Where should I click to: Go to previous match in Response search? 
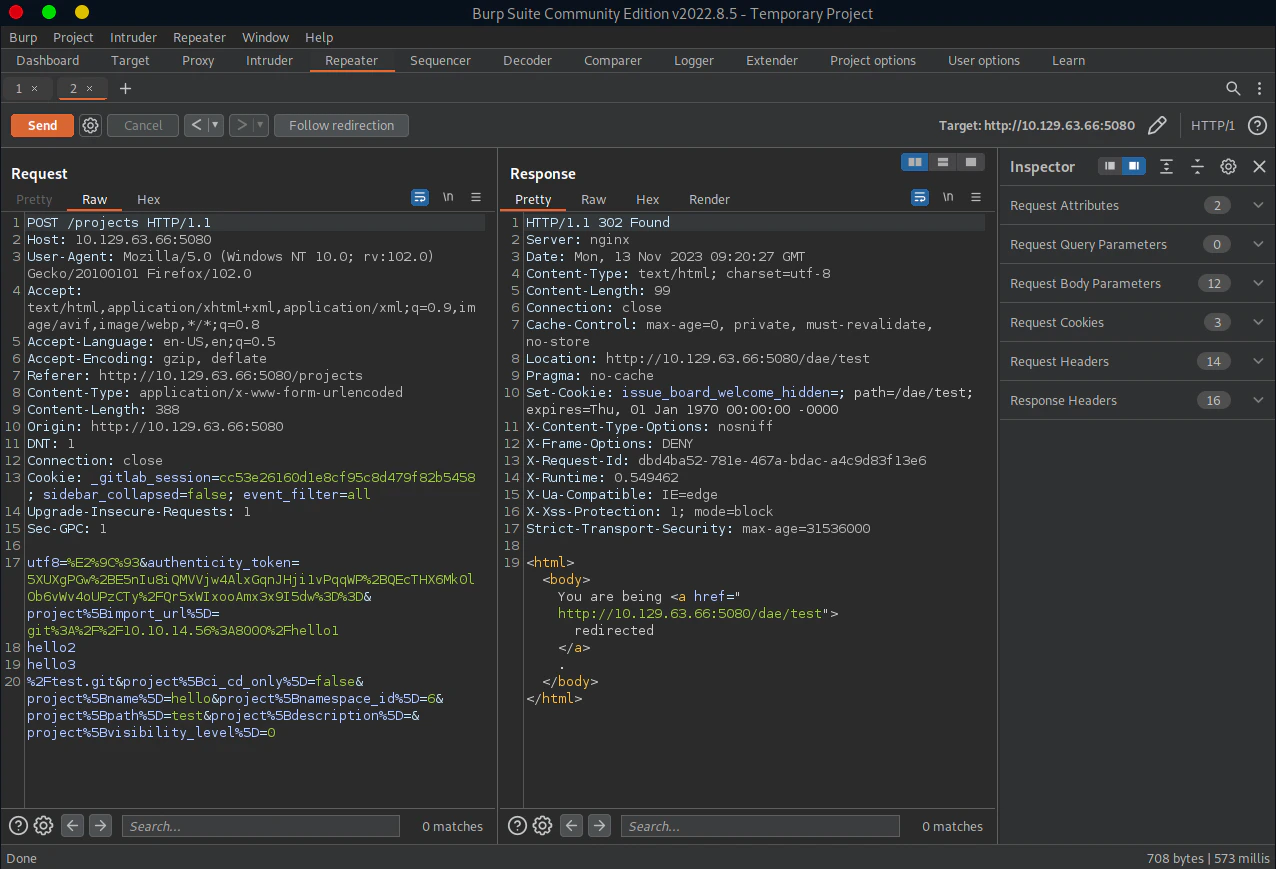pos(571,825)
